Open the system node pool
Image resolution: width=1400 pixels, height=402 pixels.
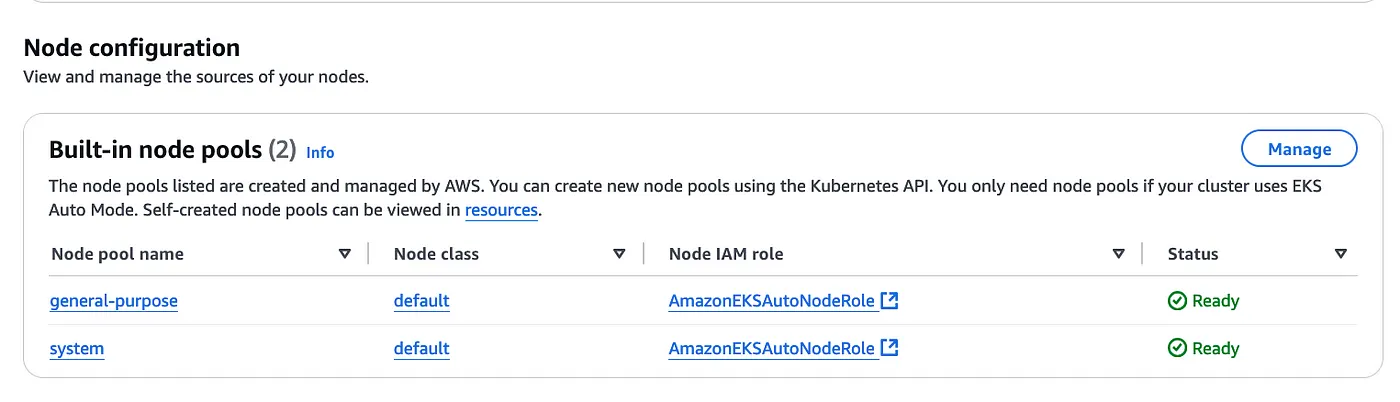point(77,348)
